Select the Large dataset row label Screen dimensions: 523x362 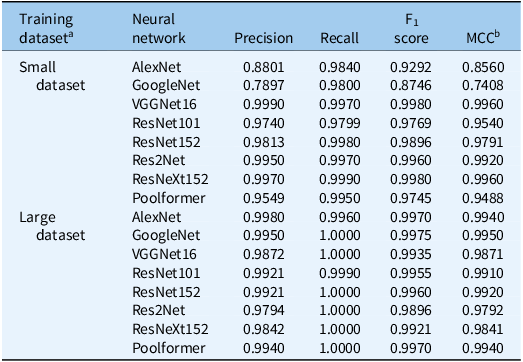click(x=52, y=226)
